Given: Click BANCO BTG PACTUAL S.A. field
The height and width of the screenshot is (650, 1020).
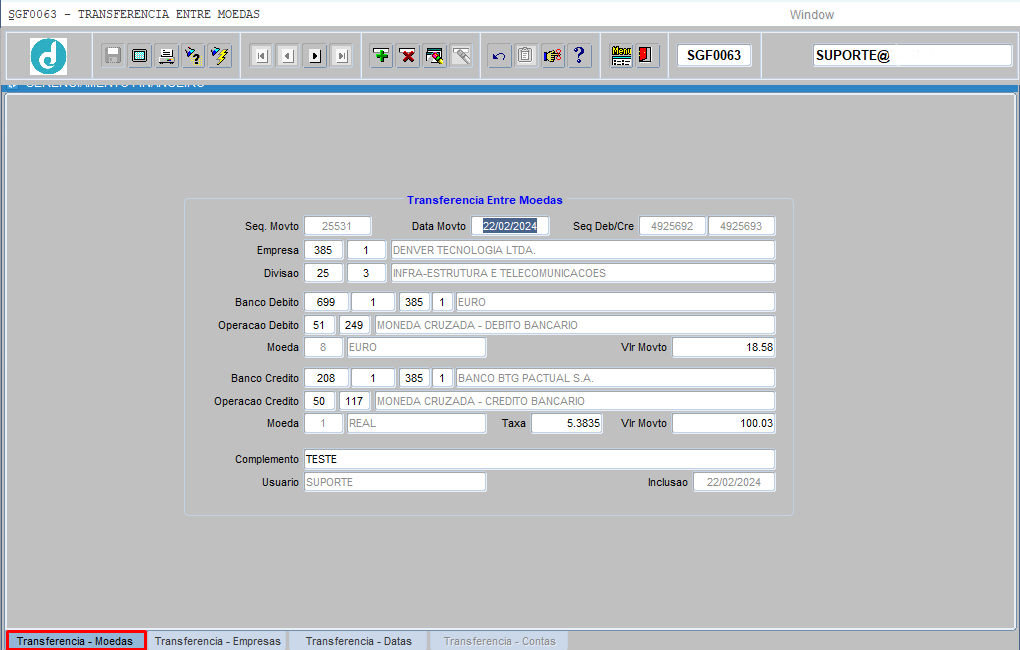Looking at the screenshot, I should [615, 378].
